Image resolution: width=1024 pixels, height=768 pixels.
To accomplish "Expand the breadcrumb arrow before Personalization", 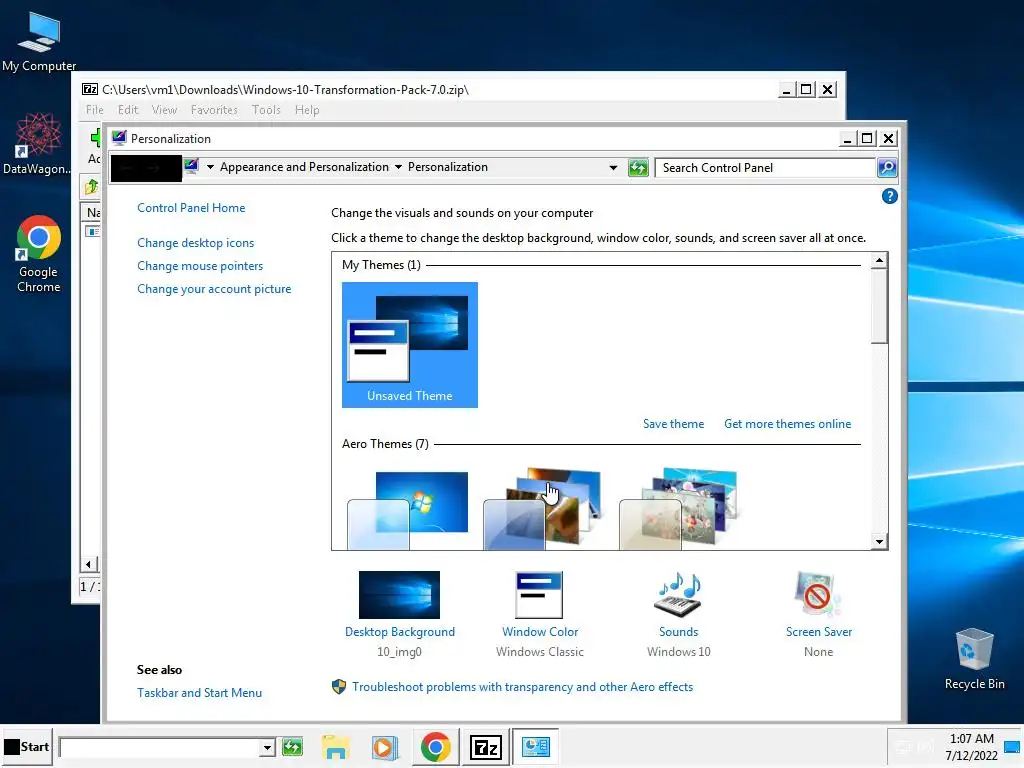I will [x=398, y=167].
